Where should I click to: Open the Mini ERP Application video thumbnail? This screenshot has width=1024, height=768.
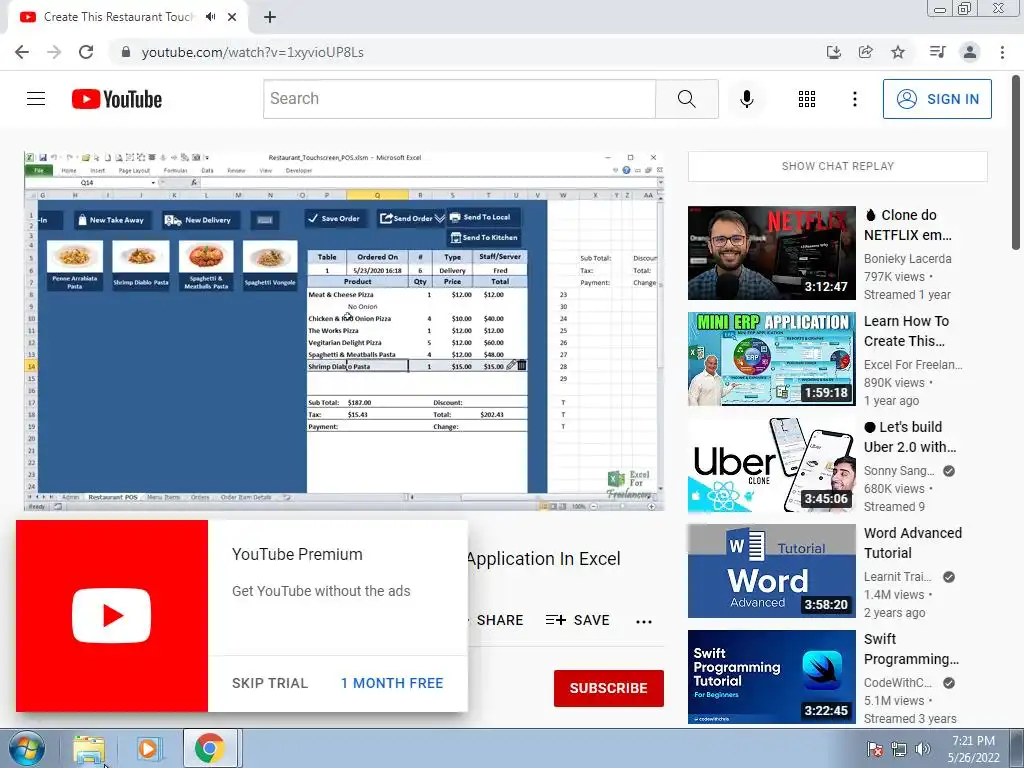pos(771,359)
